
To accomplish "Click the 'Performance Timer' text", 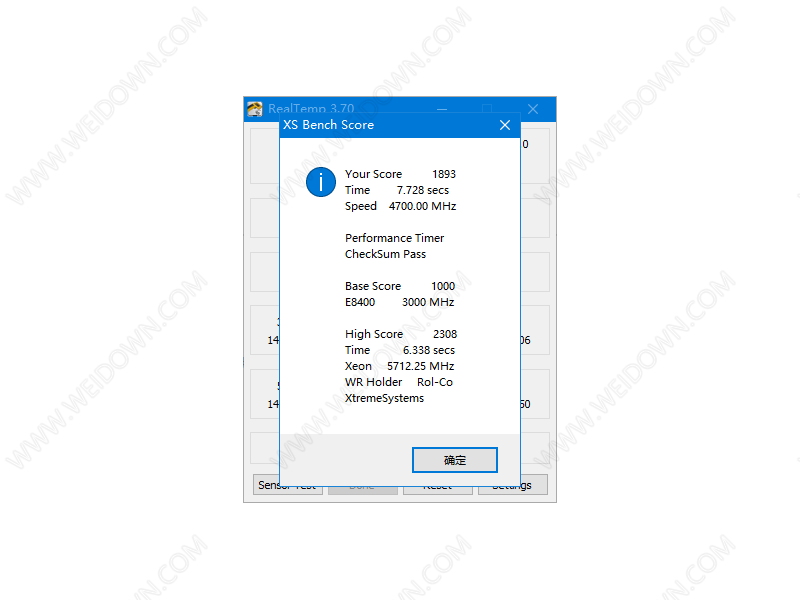I will tap(394, 238).
